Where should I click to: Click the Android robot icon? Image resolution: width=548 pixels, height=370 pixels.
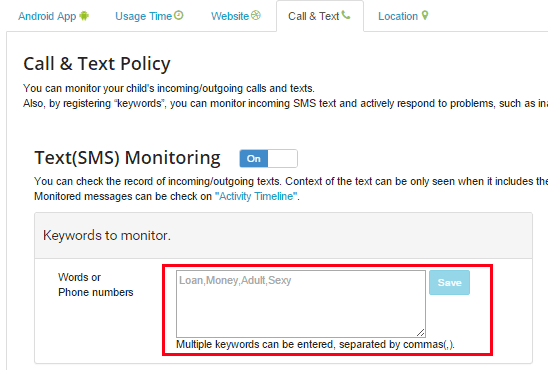(84, 16)
